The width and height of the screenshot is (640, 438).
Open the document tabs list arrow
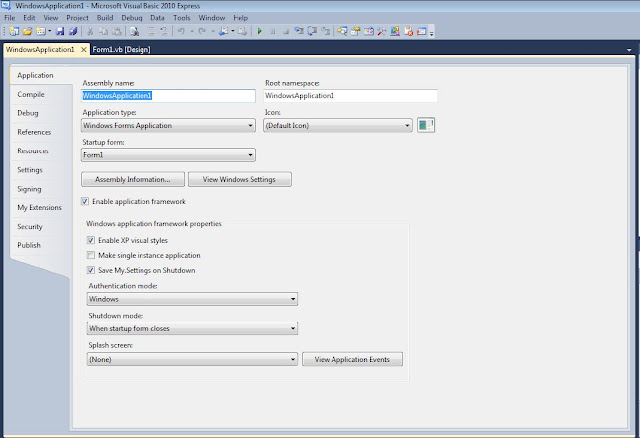pyautogui.click(x=629, y=50)
